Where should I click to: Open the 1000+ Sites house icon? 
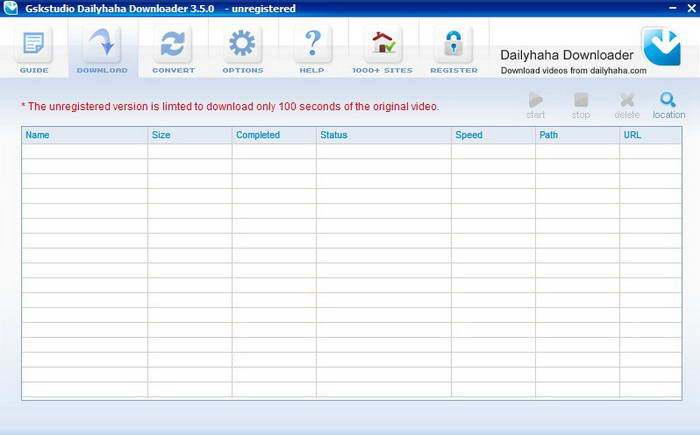pyautogui.click(x=383, y=44)
